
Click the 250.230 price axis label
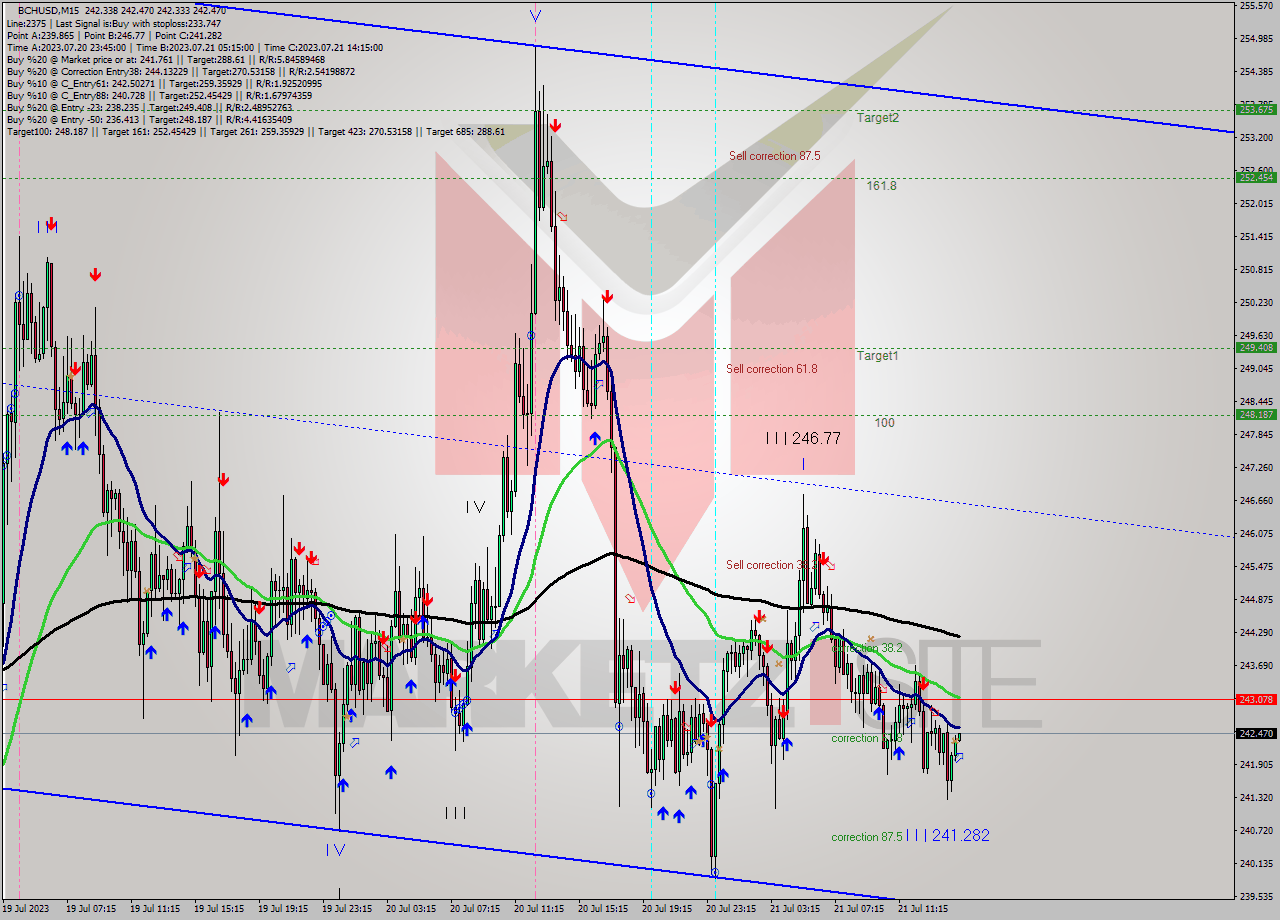pyautogui.click(x=1256, y=303)
